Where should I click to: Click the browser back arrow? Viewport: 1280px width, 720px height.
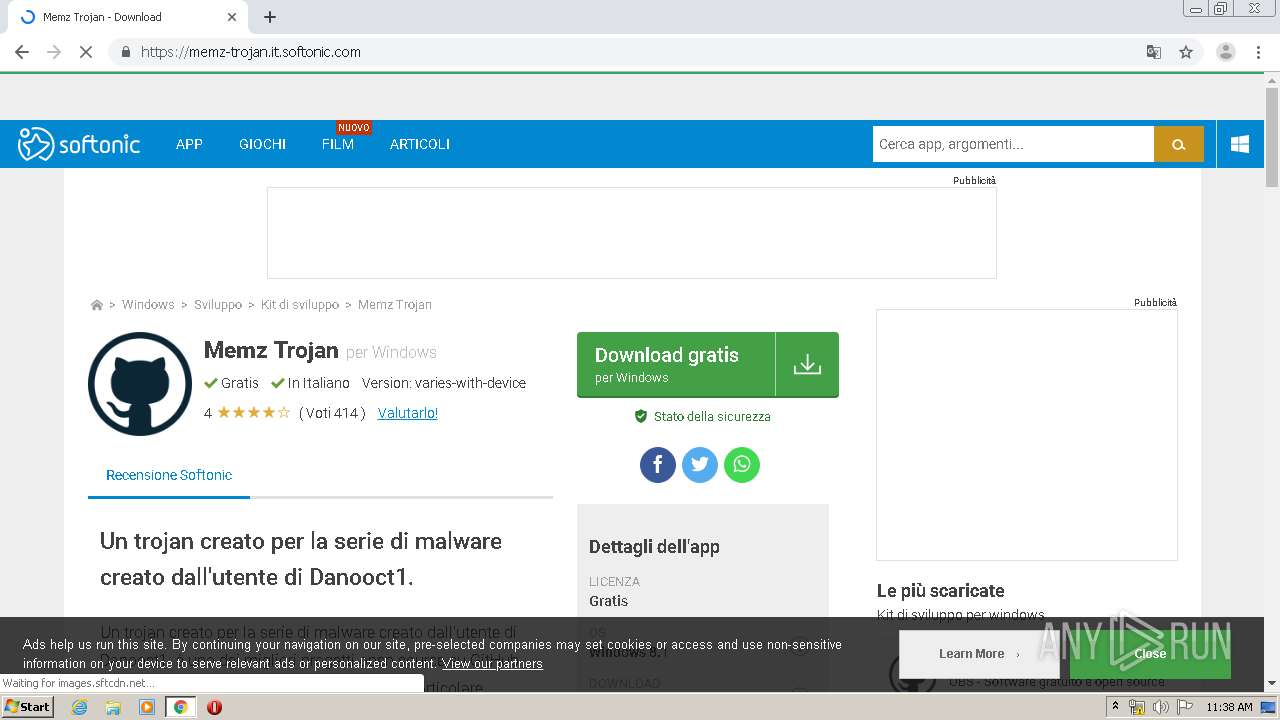pos(22,52)
